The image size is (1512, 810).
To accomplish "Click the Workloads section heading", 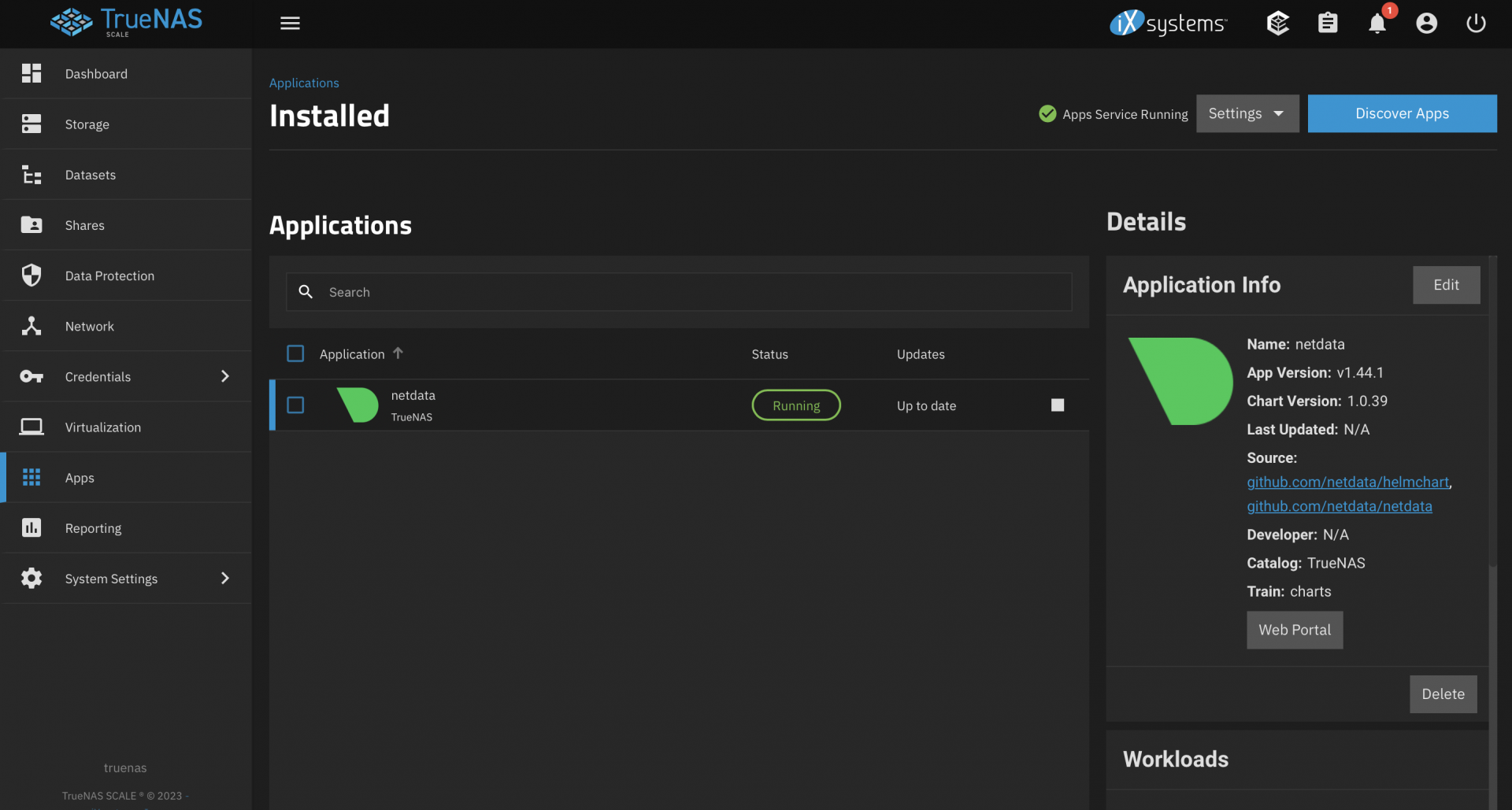I will click(x=1175, y=759).
